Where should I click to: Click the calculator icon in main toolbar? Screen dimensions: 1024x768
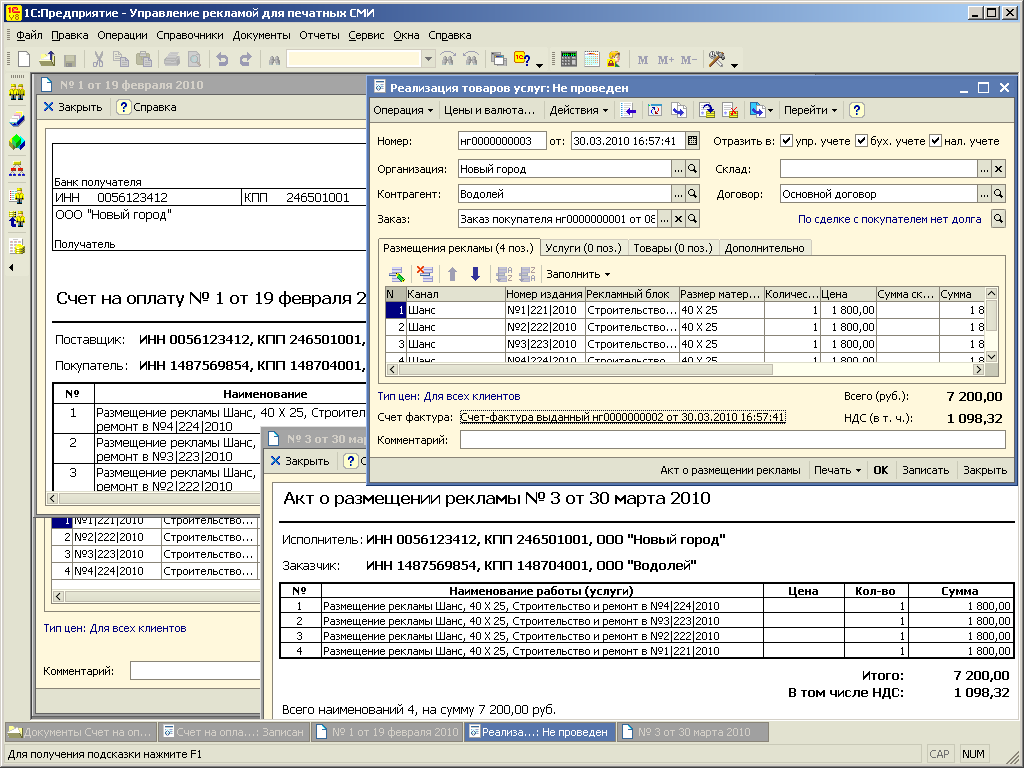click(568, 59)
